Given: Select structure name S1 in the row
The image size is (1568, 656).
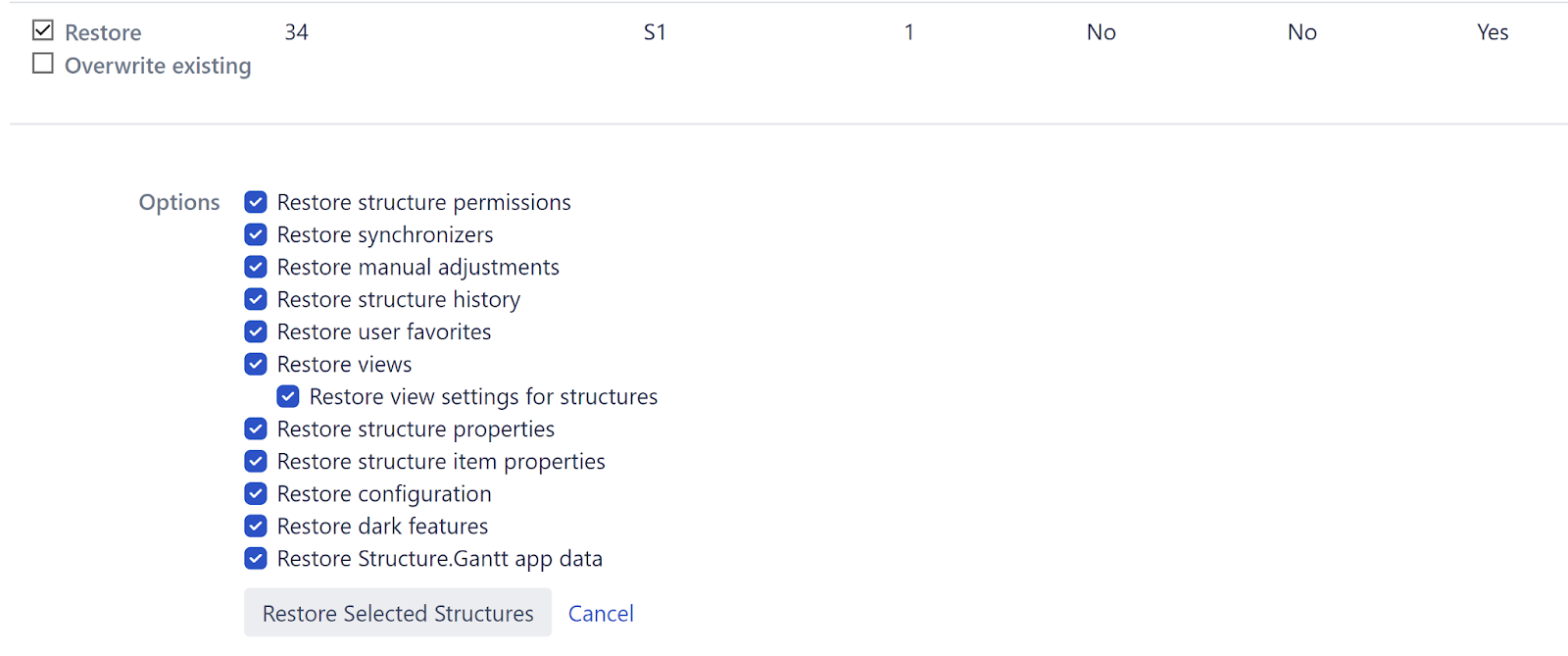Looking at the screenshot, I should click(x=655, y=32).
